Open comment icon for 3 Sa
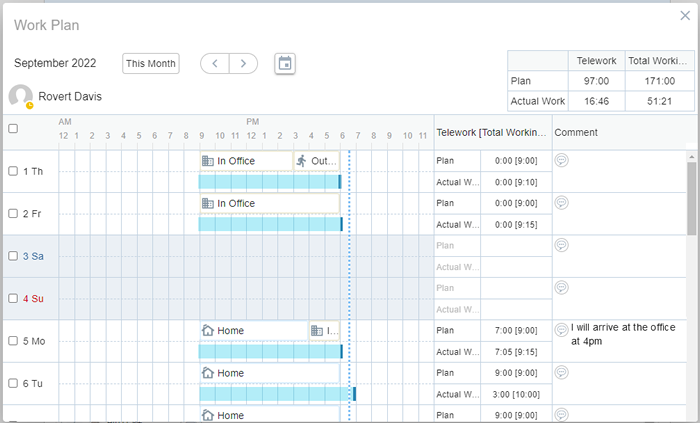This screenshot has width=700, height=423. [x=562, y=245]
